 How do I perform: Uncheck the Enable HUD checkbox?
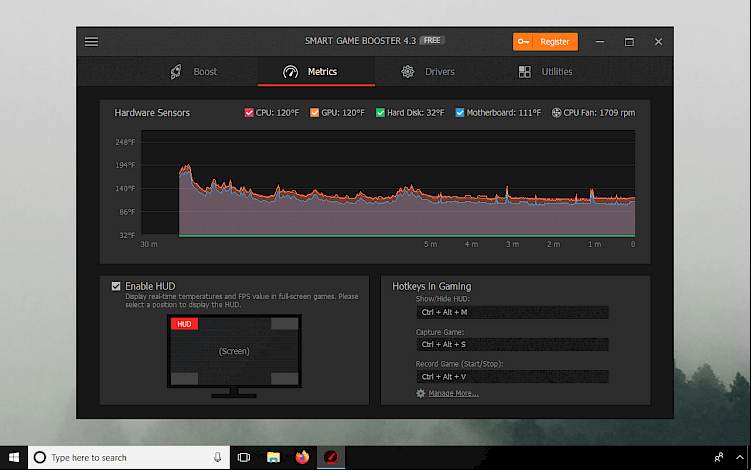tap(116, 286)
